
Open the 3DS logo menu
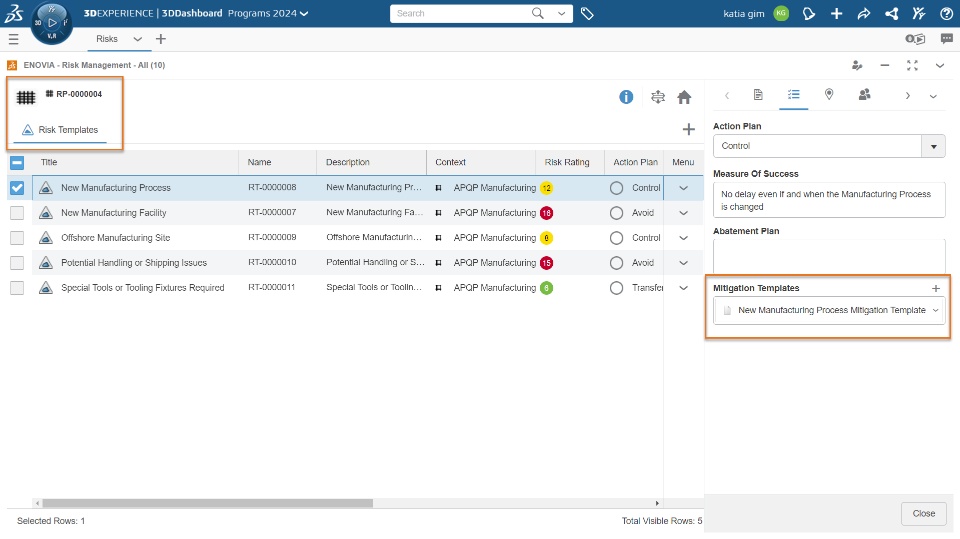coord(13,13)
